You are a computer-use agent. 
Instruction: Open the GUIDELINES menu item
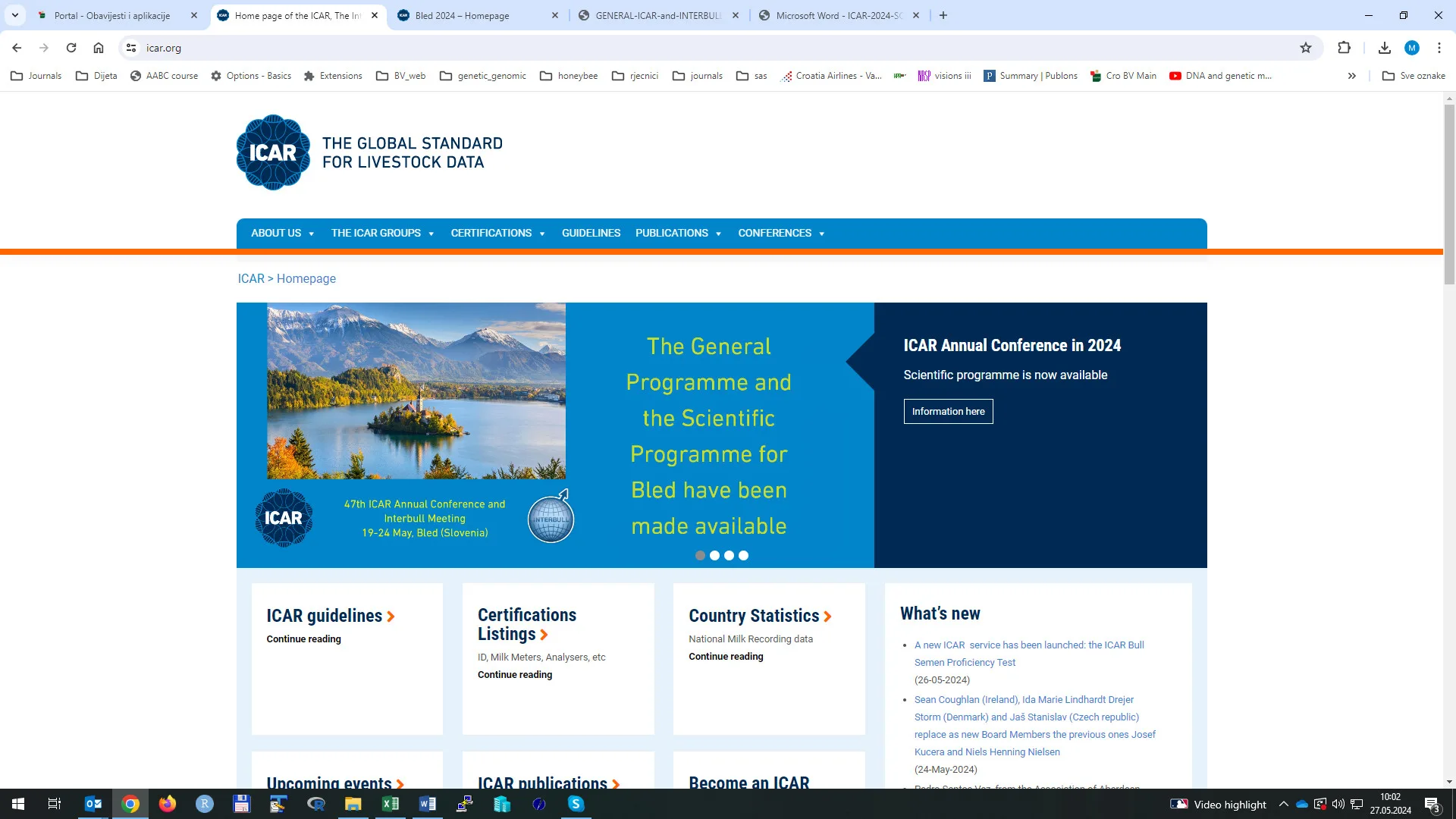tap(591, 233)
